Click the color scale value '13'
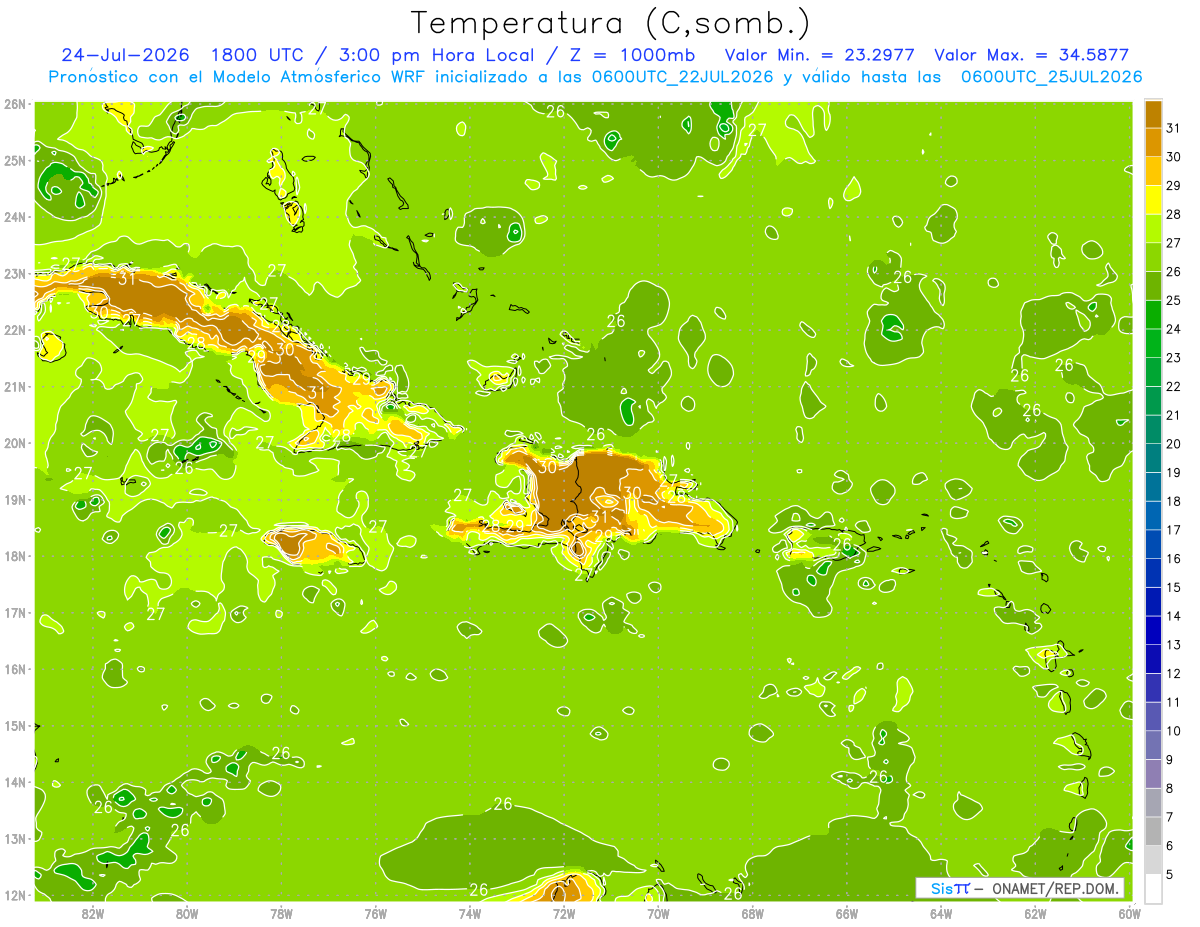Viewport: 1200px width, 927px height. click(x=1174, y=645)
